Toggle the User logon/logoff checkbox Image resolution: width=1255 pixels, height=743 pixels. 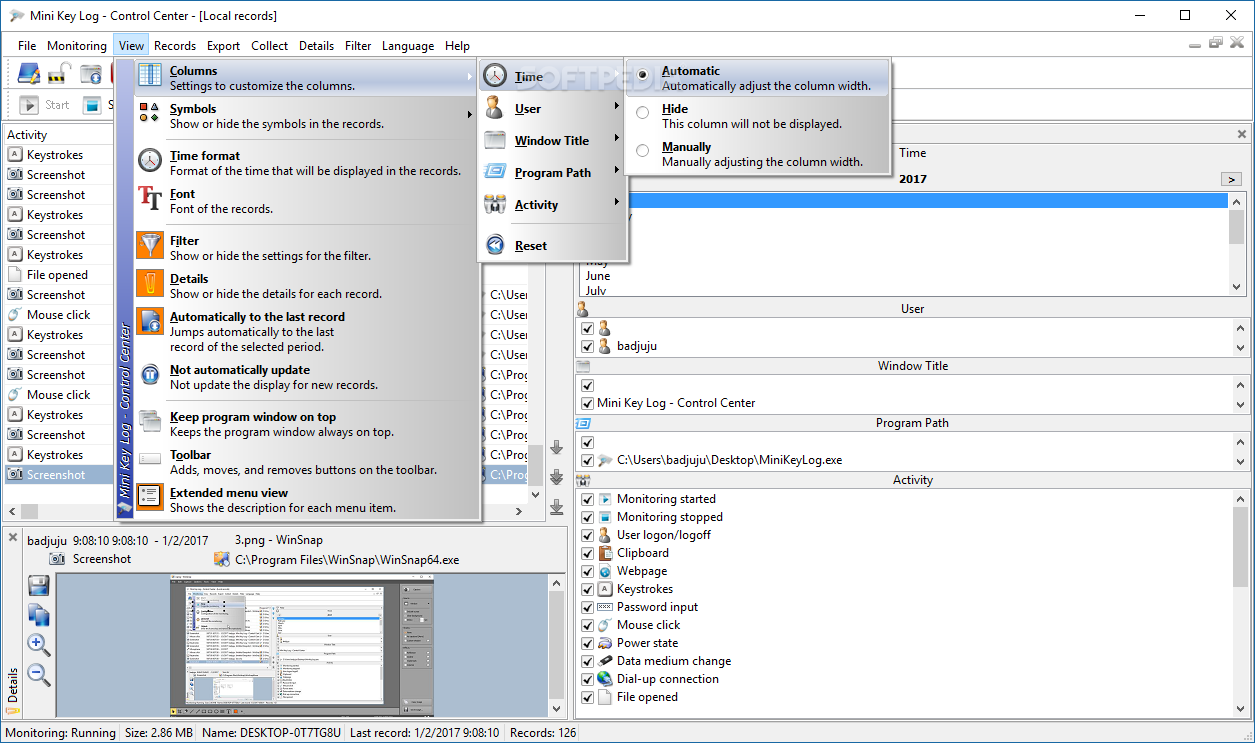pos(588,535)
